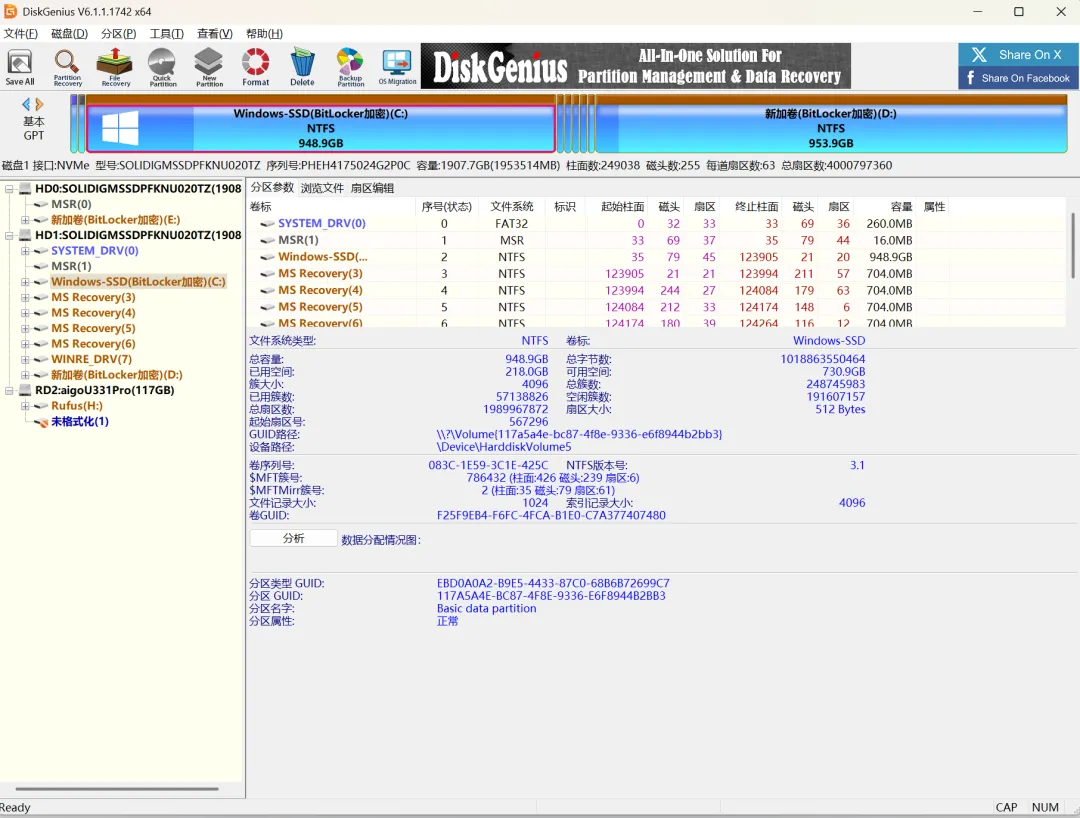Open Partition Recovery tool
1080x818 pixels.
(x=68, y=67)
